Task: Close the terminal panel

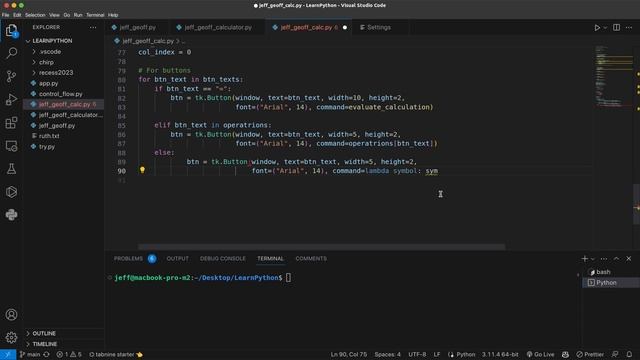Action: pos(629,259)
